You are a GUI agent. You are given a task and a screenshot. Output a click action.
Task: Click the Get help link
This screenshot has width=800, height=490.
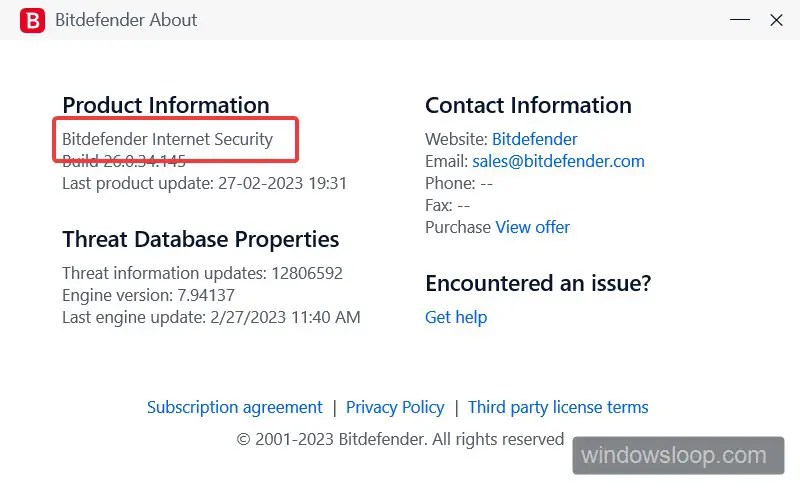tap(456, 317)
